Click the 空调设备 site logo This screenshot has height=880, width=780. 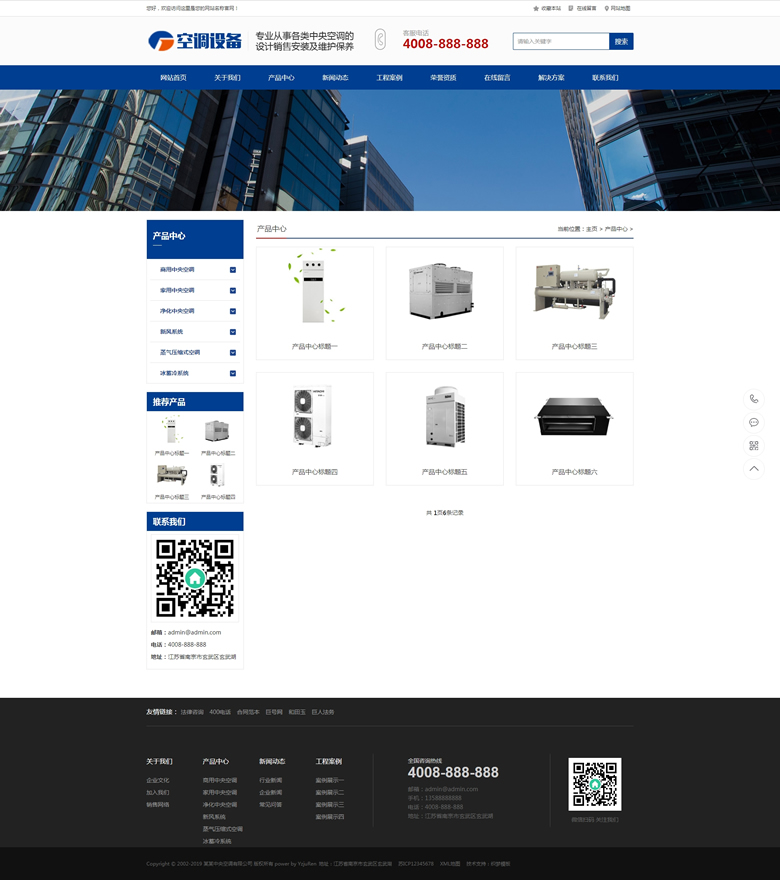pyautogui.click(x=195, y=41)
